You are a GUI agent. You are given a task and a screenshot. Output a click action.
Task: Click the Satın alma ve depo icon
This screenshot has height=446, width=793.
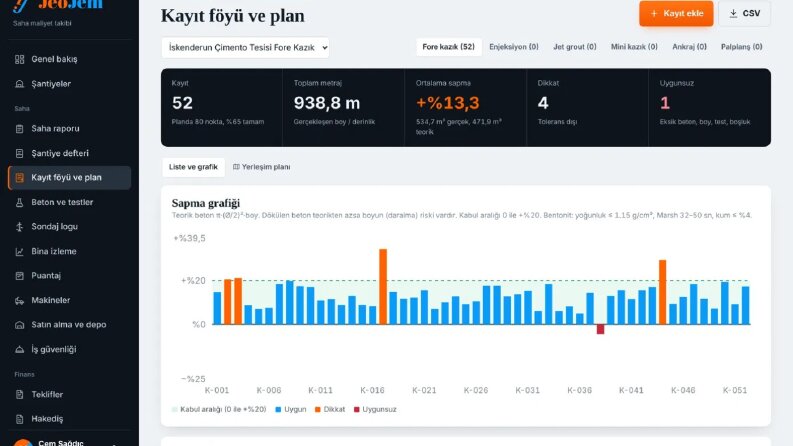coord(19,325)
